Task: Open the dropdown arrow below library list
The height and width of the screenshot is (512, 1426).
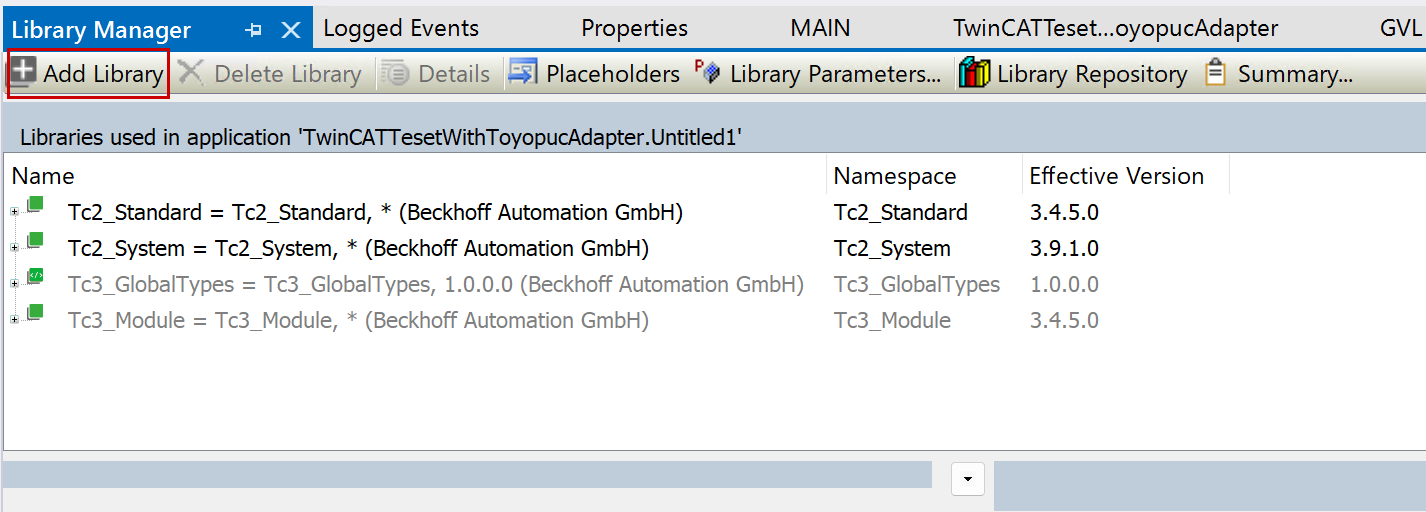Action: click(967, 479)
